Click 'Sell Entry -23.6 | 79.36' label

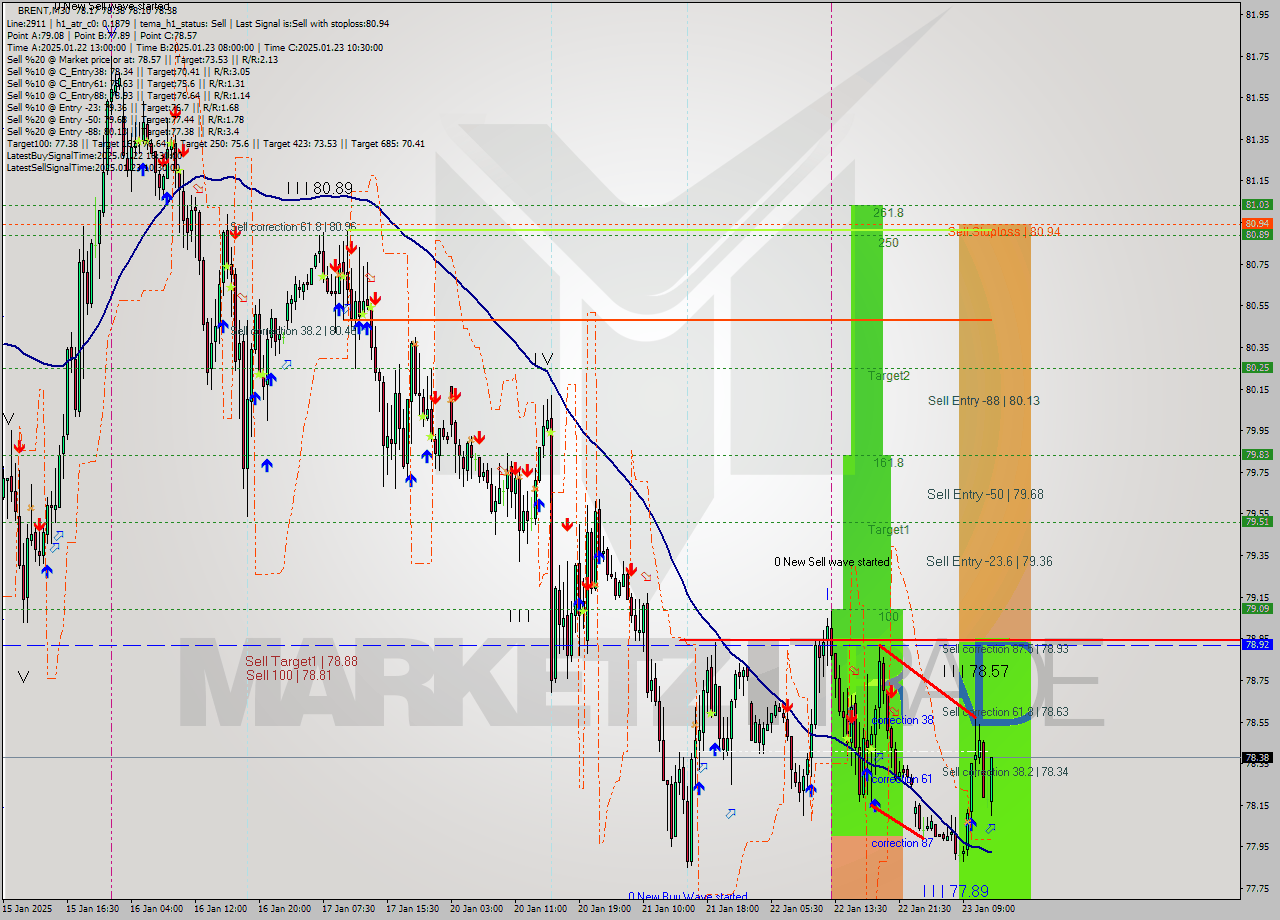pyautogui.click(x=989, y=562)
